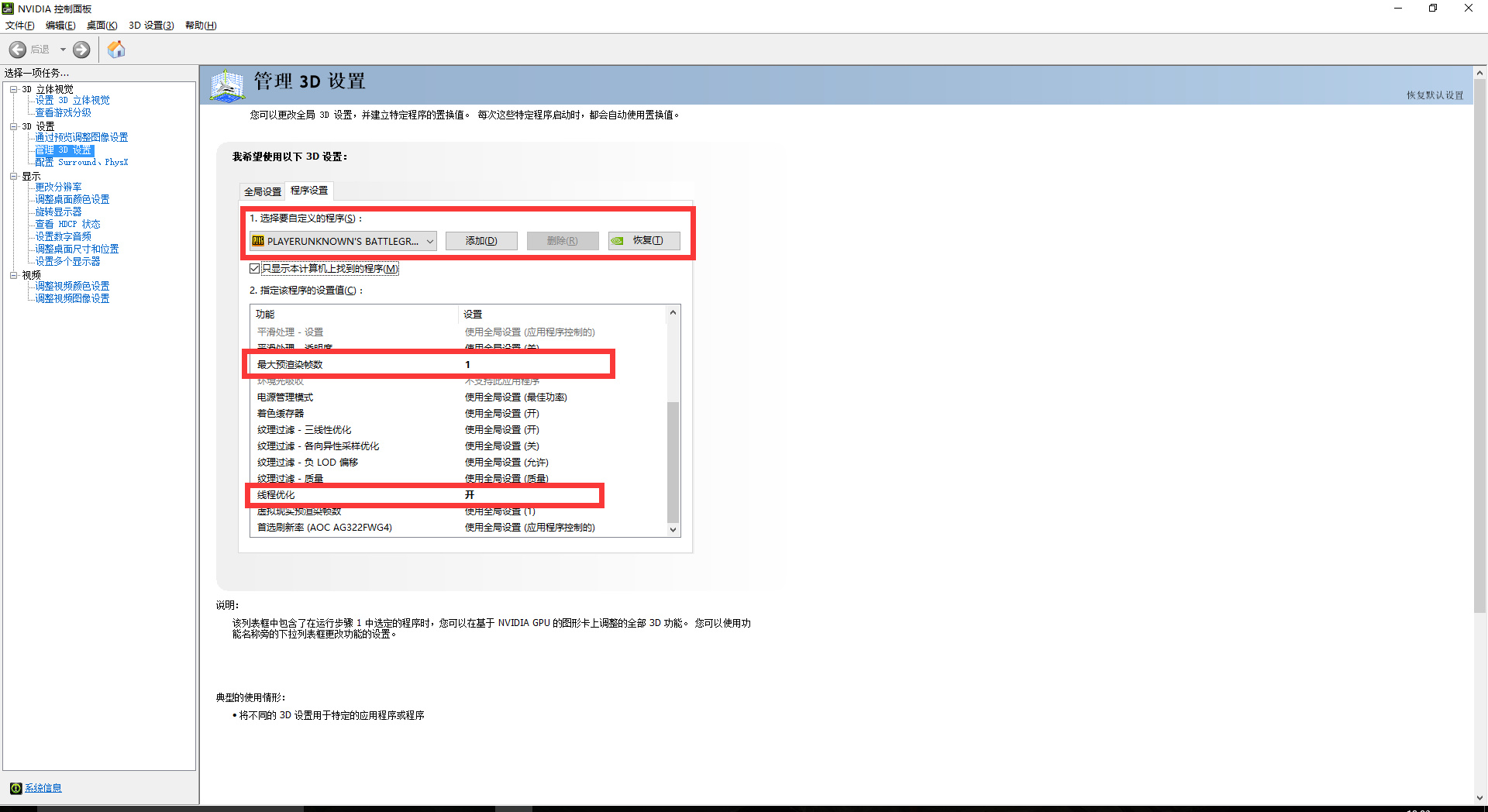
Task: Click the 功能 column header
Action: pos(355,314)
